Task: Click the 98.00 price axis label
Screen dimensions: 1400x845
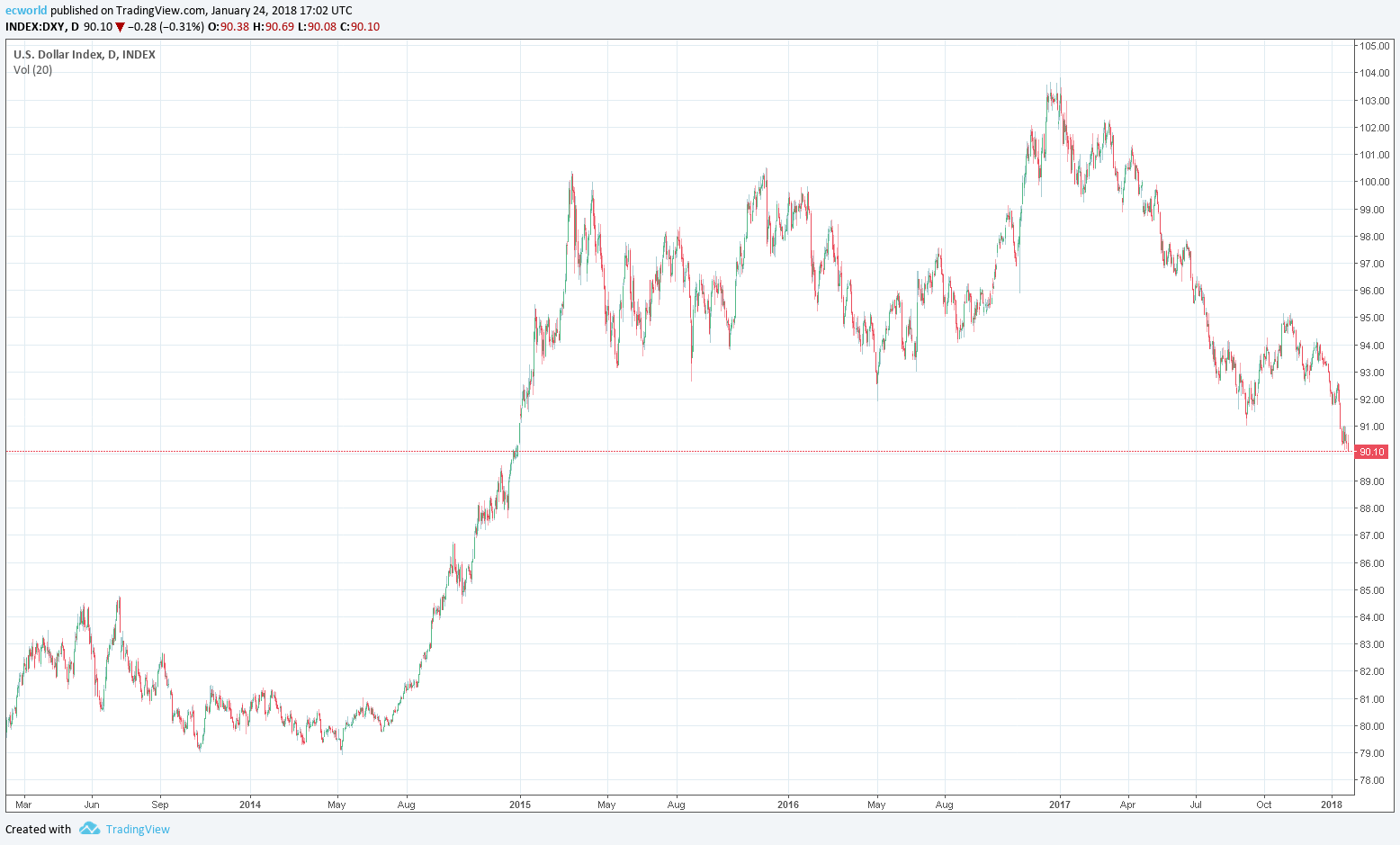Action: (x=1372, y=237)
